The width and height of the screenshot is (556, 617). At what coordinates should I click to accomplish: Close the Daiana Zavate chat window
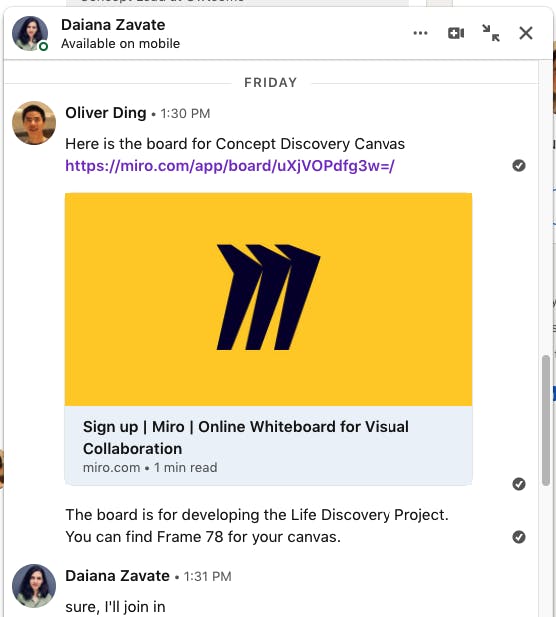pos(526,33)
